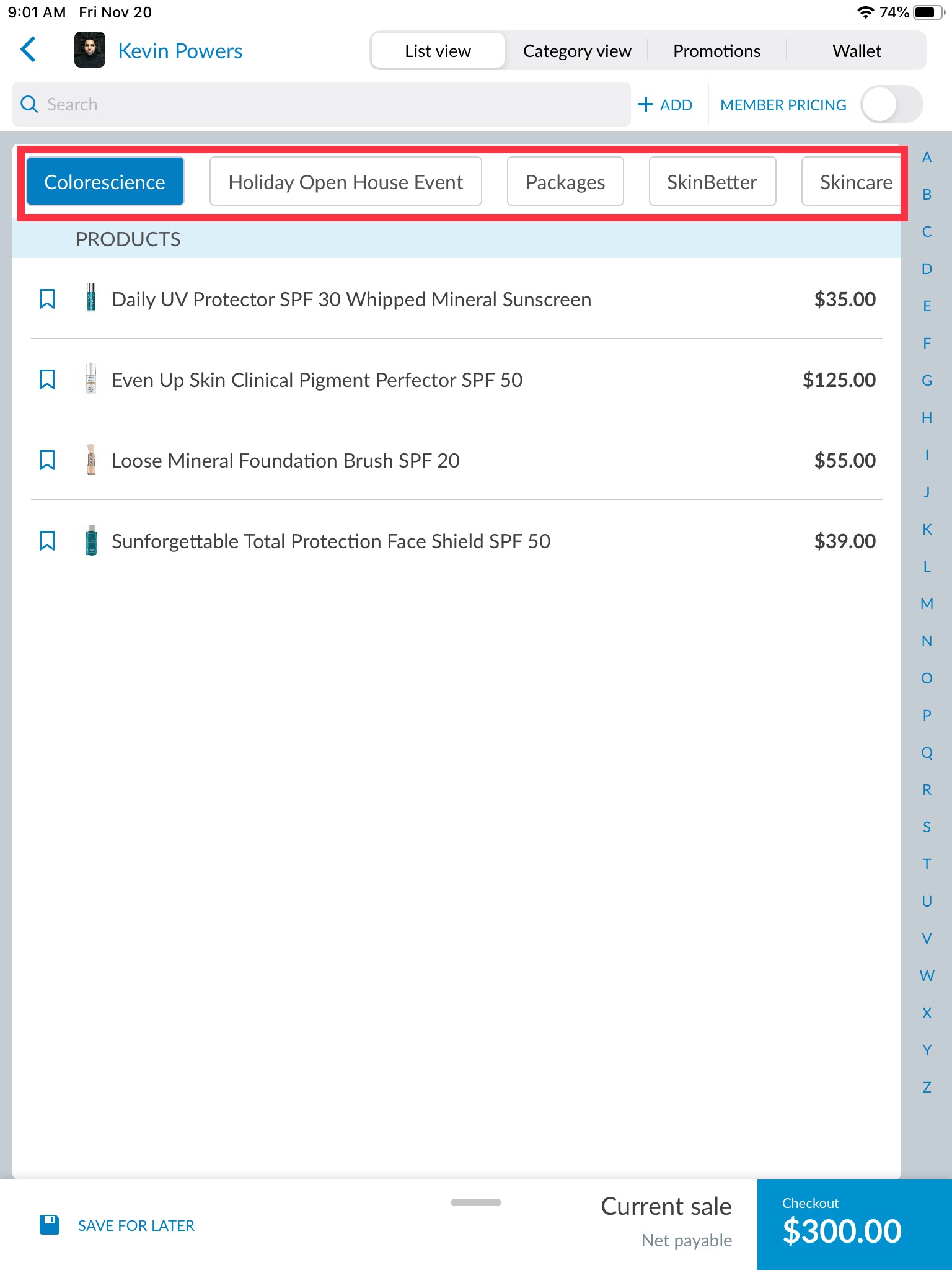Bookmark Loose Mineral Foundation Brush
The width and height of the screenshot is (952, 1270).
pyautogui.click(x=47, y=460)
